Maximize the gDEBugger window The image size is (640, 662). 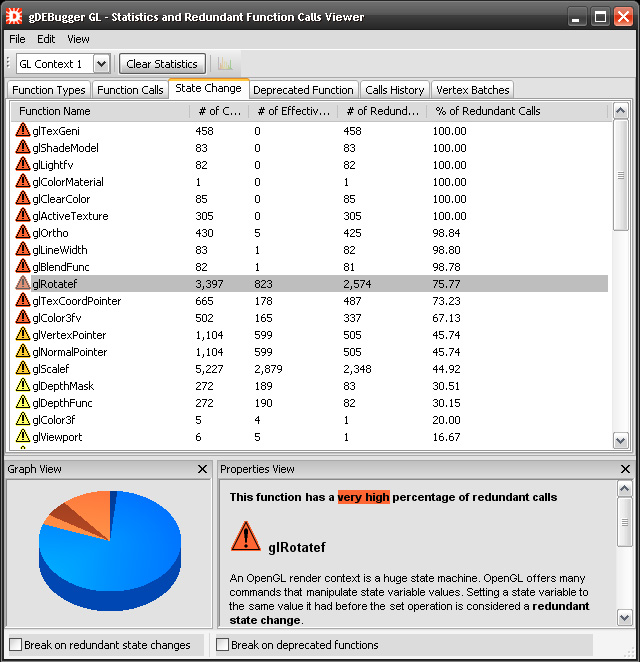[600, 17]
